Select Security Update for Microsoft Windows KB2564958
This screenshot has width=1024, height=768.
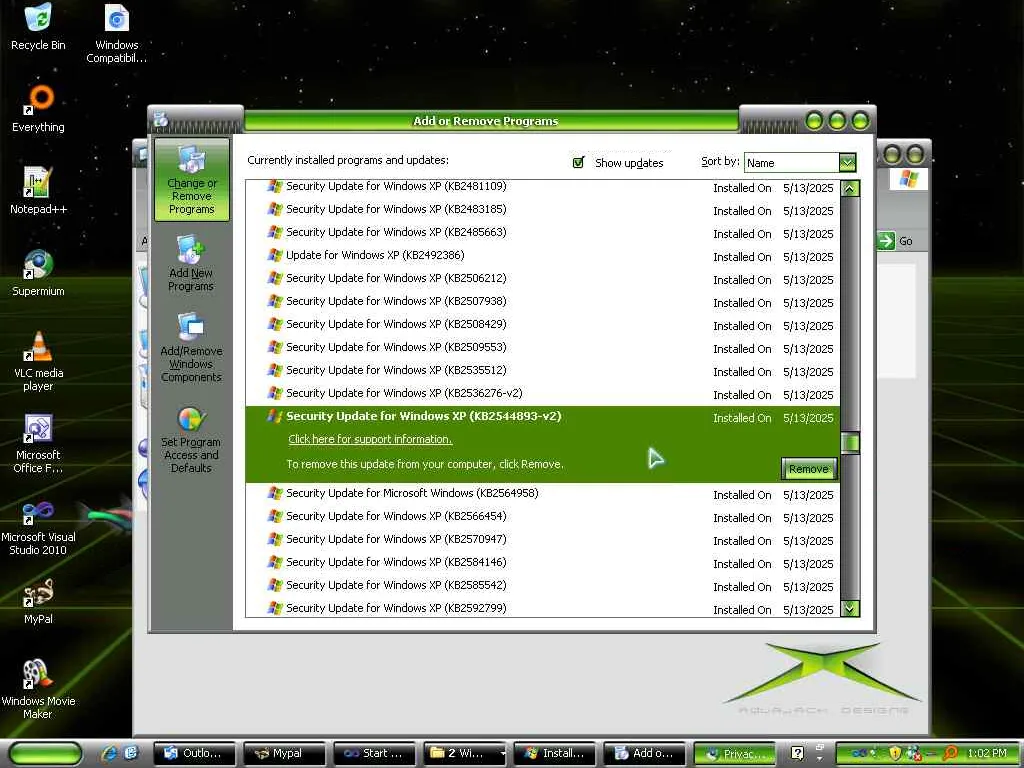(x=543, y=494)
